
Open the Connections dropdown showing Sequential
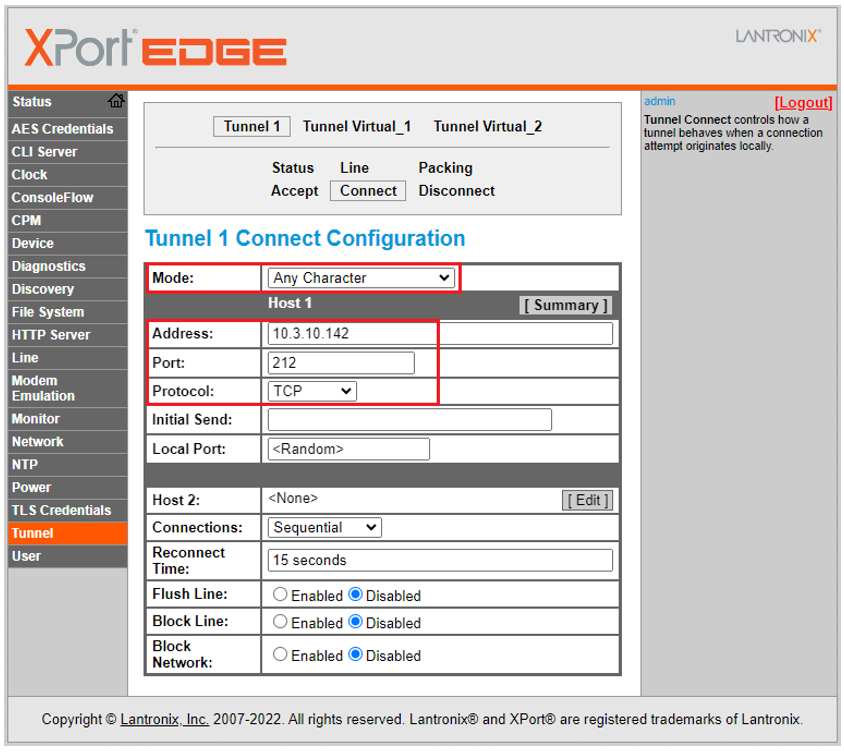(325, 528)
